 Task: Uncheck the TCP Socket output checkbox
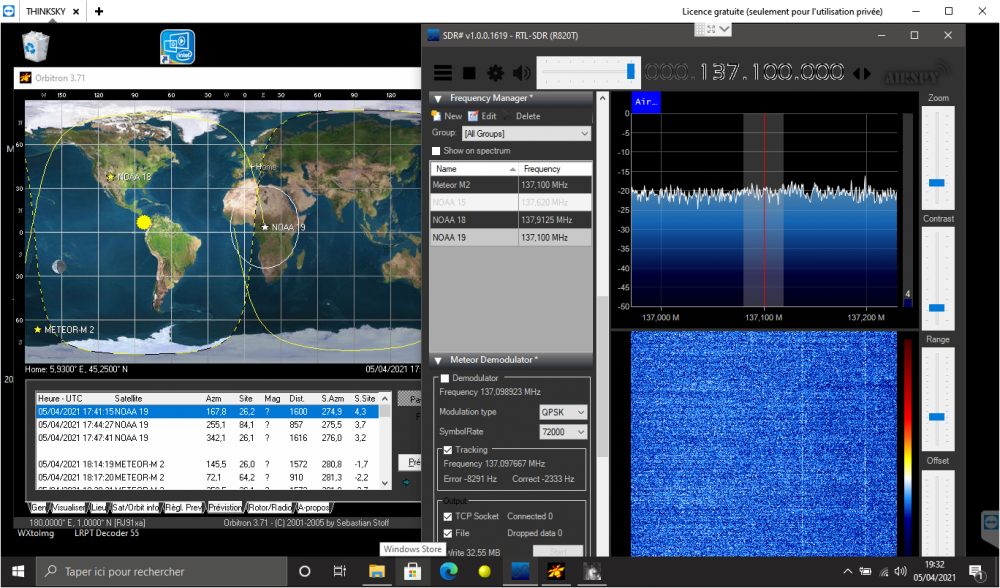click(448, 517)
